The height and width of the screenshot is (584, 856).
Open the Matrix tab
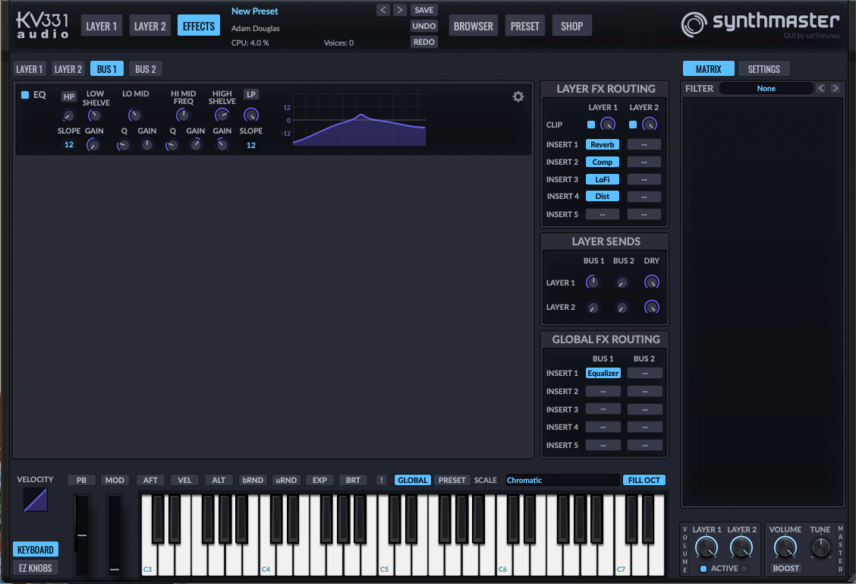[708, 69]
